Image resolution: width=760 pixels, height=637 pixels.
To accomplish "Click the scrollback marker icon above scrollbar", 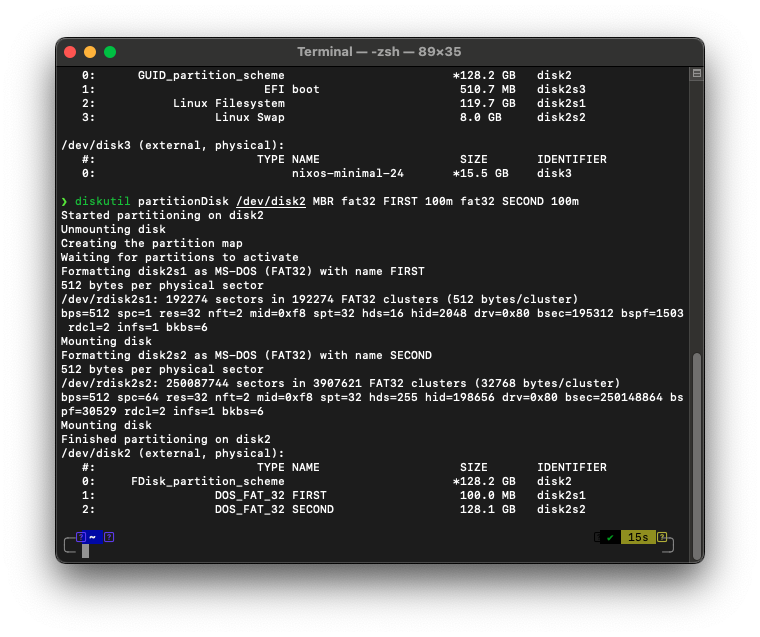I will pos(697,74).
